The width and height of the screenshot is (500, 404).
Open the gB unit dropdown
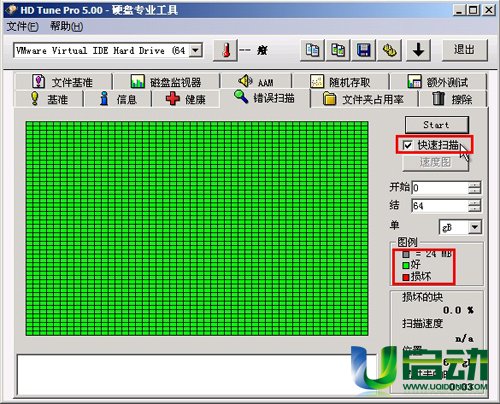coord(475,227)
